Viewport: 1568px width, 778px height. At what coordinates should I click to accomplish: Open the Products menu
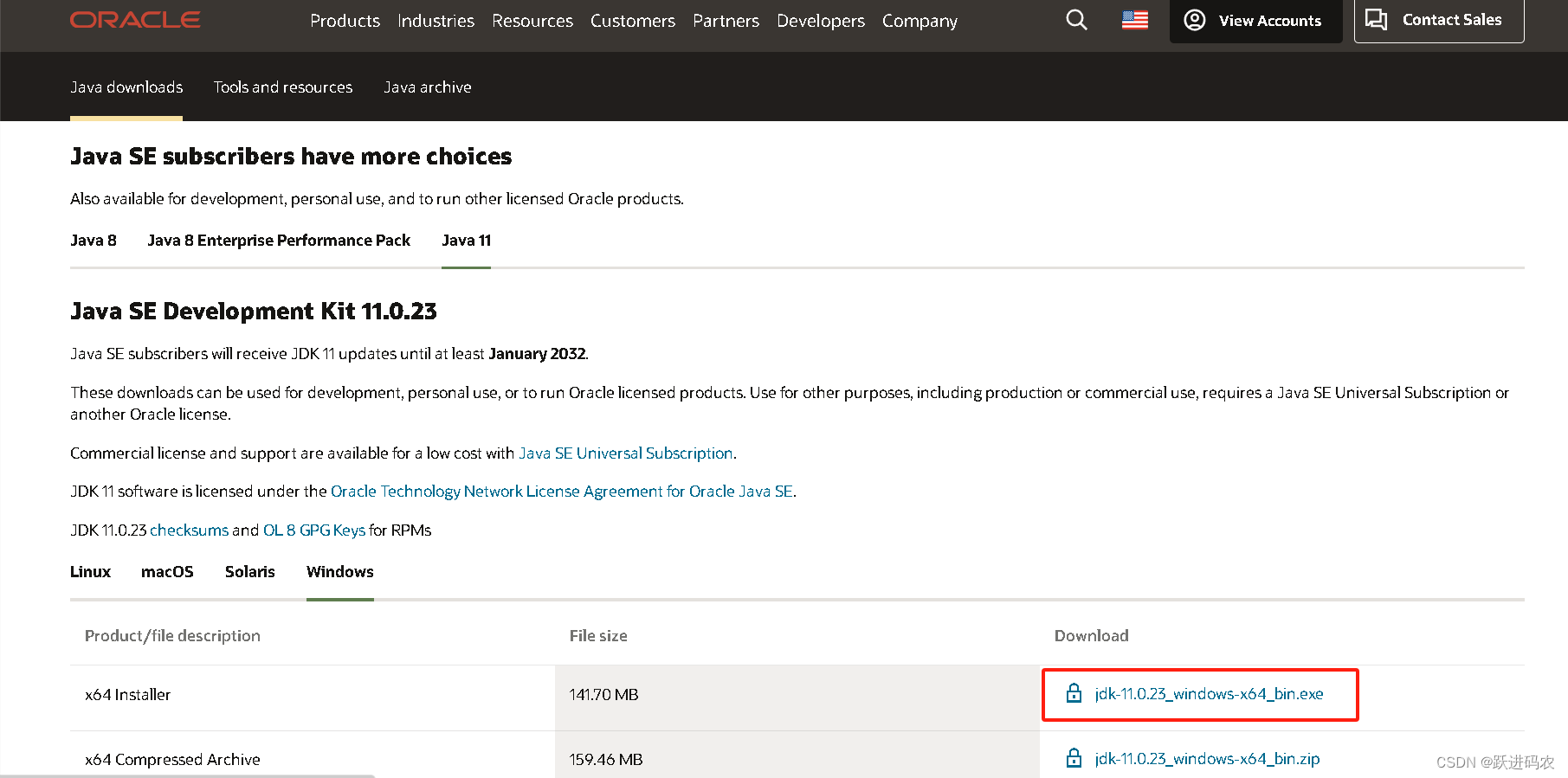(x=345, y=21)
